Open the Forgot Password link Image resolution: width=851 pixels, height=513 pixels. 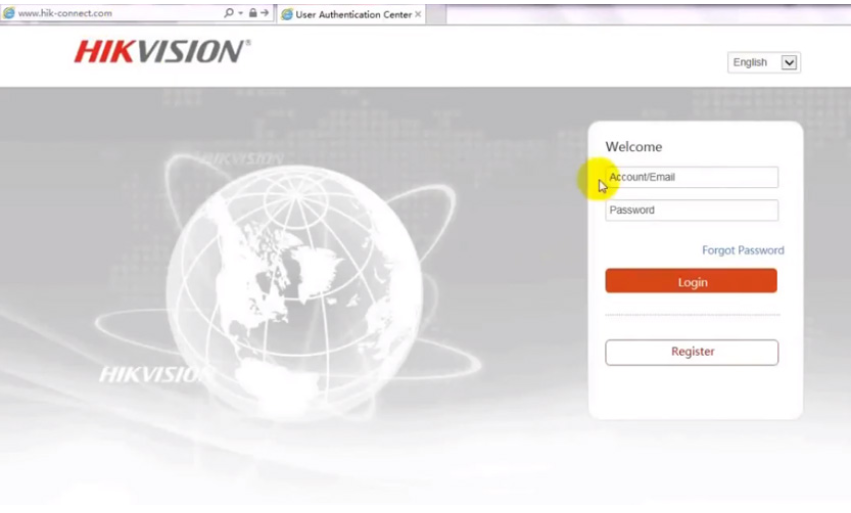click(742, 251)
